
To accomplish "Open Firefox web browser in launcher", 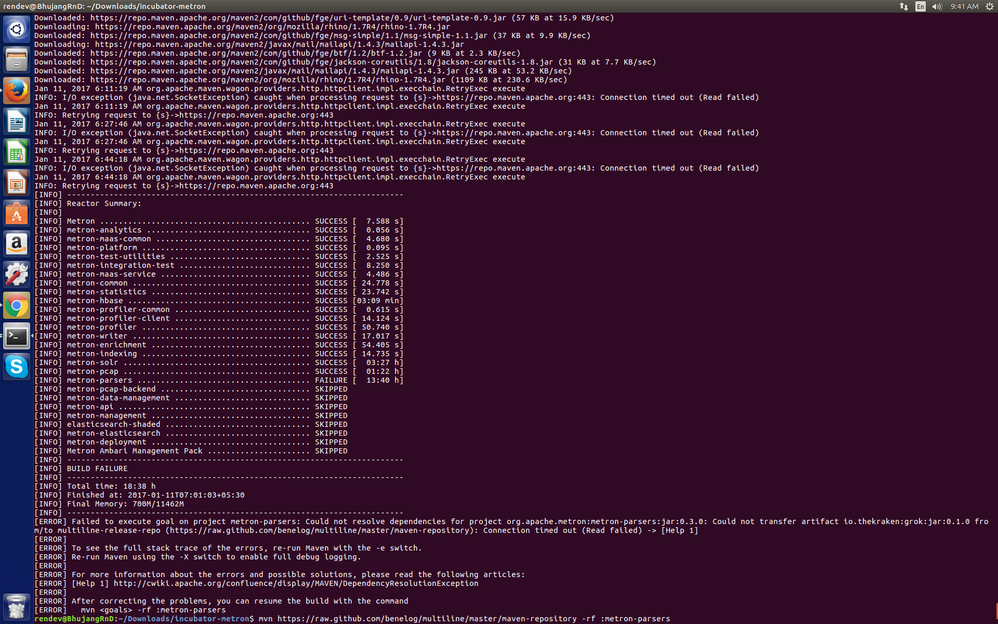I will pyautogui.click(x=17, y=90).
